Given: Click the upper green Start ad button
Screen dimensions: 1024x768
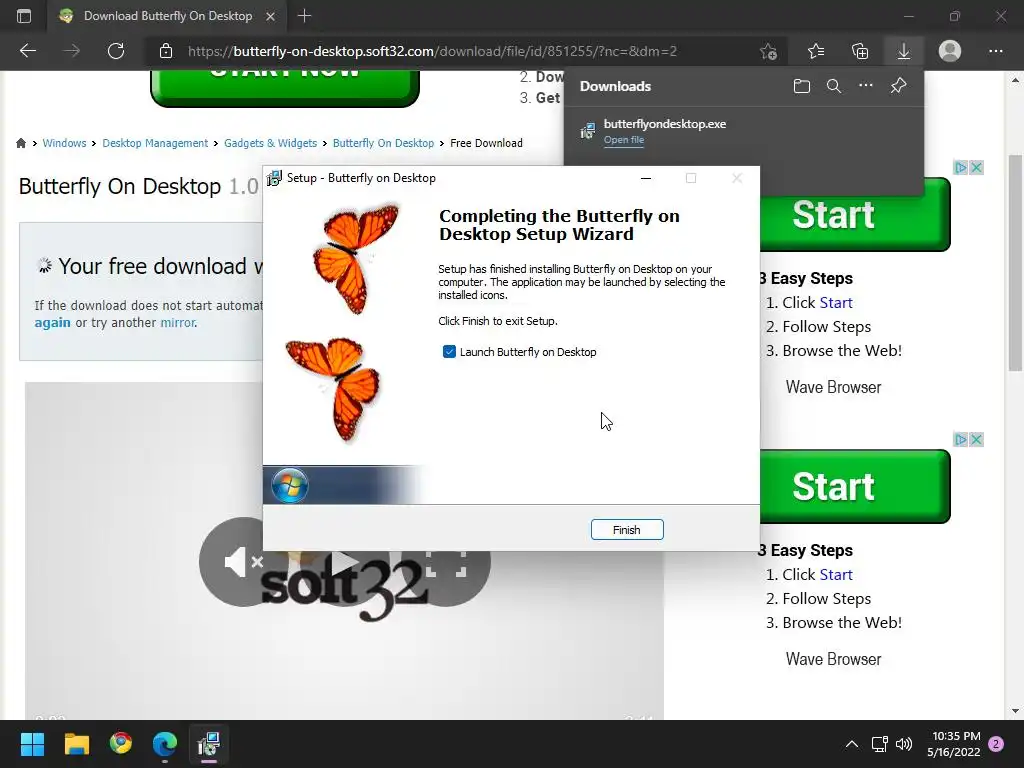Looking at the screenshot, I should tap(855, 214).
